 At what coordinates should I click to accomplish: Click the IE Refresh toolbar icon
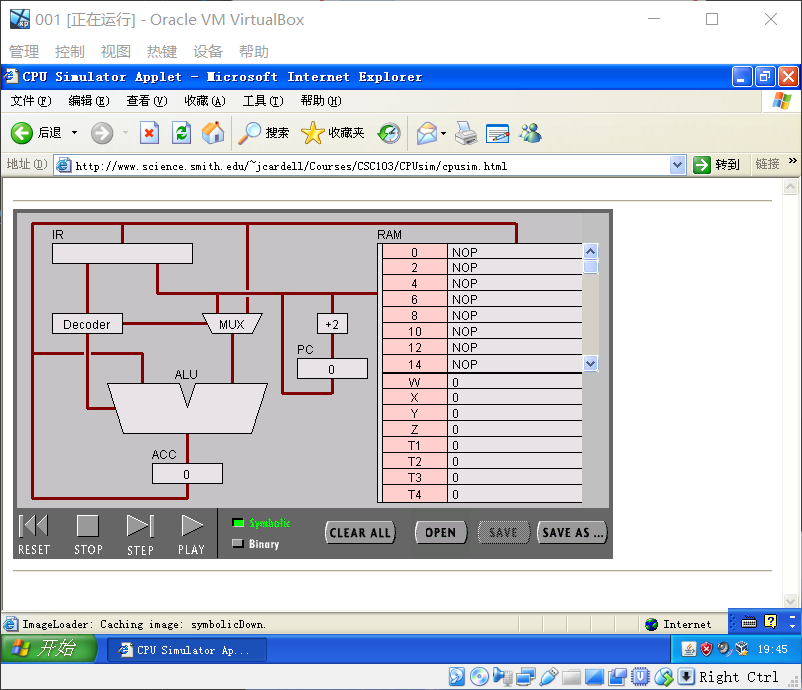click(x=181, y=133)
